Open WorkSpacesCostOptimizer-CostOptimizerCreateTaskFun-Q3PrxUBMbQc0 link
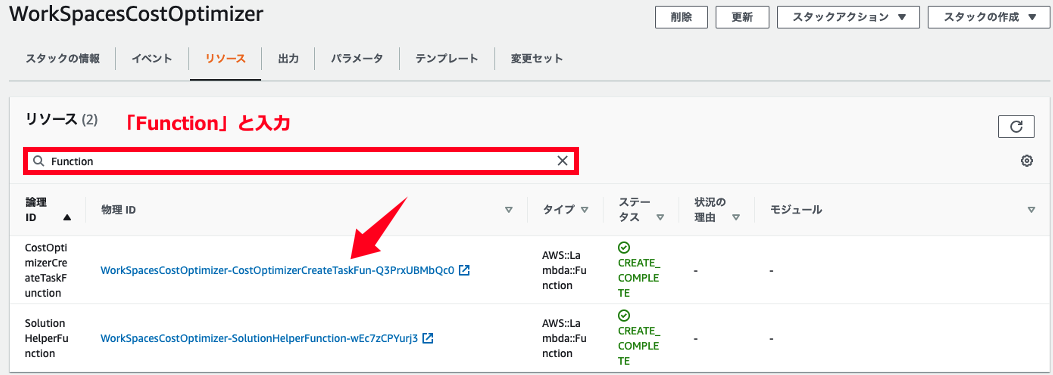 (x=277, y=270)
